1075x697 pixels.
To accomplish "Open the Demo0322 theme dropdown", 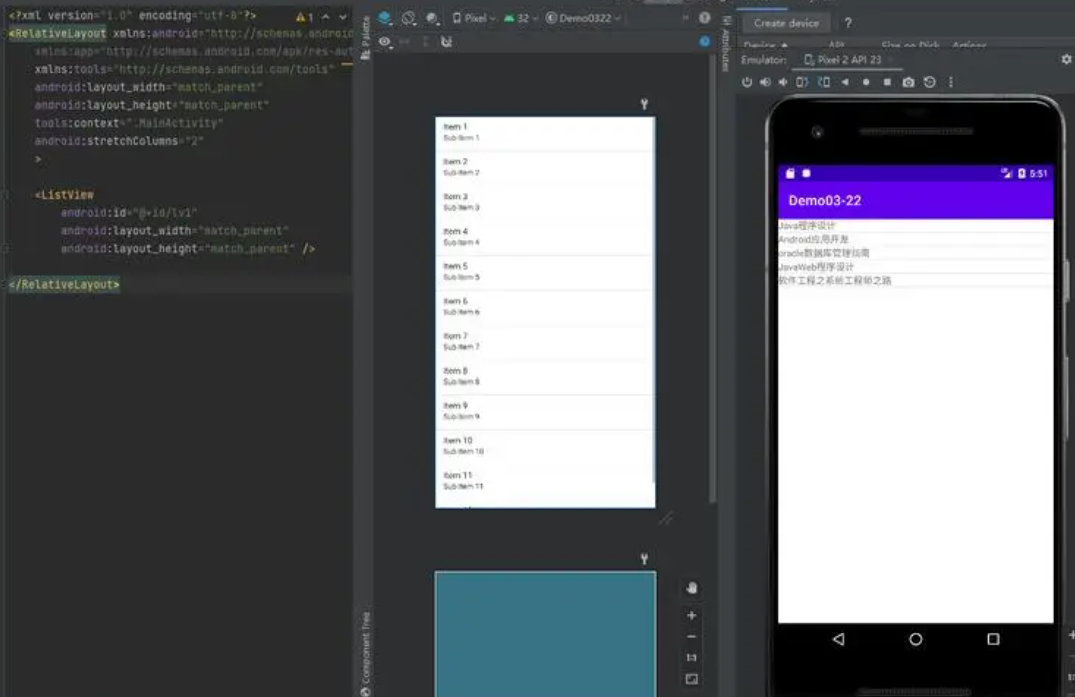I will (x=583, y=18).
